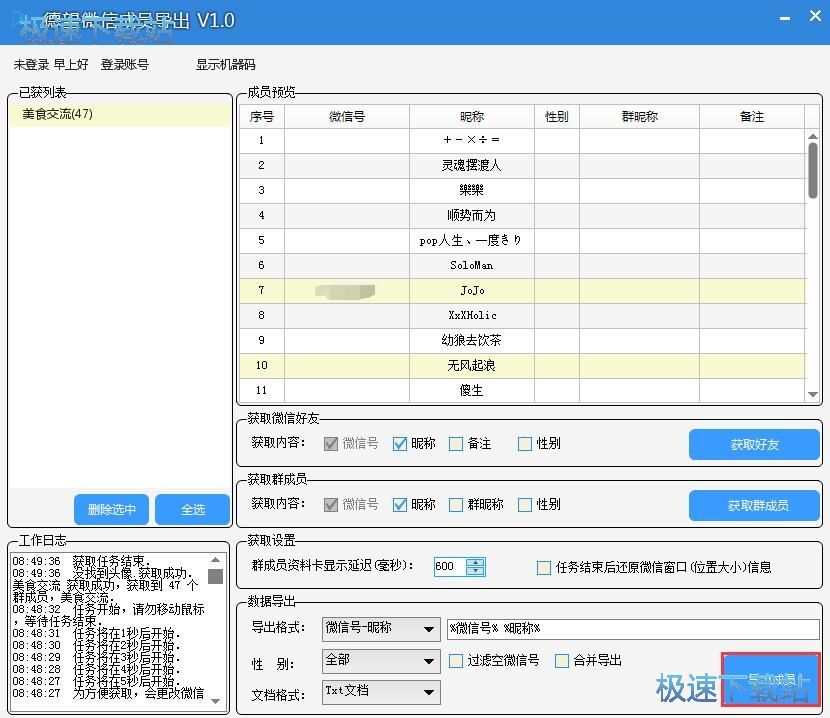This screenshot has width=830, height=718.
Task: Click the work log scroll-down arrow
Action: click(x=215, y=701)
